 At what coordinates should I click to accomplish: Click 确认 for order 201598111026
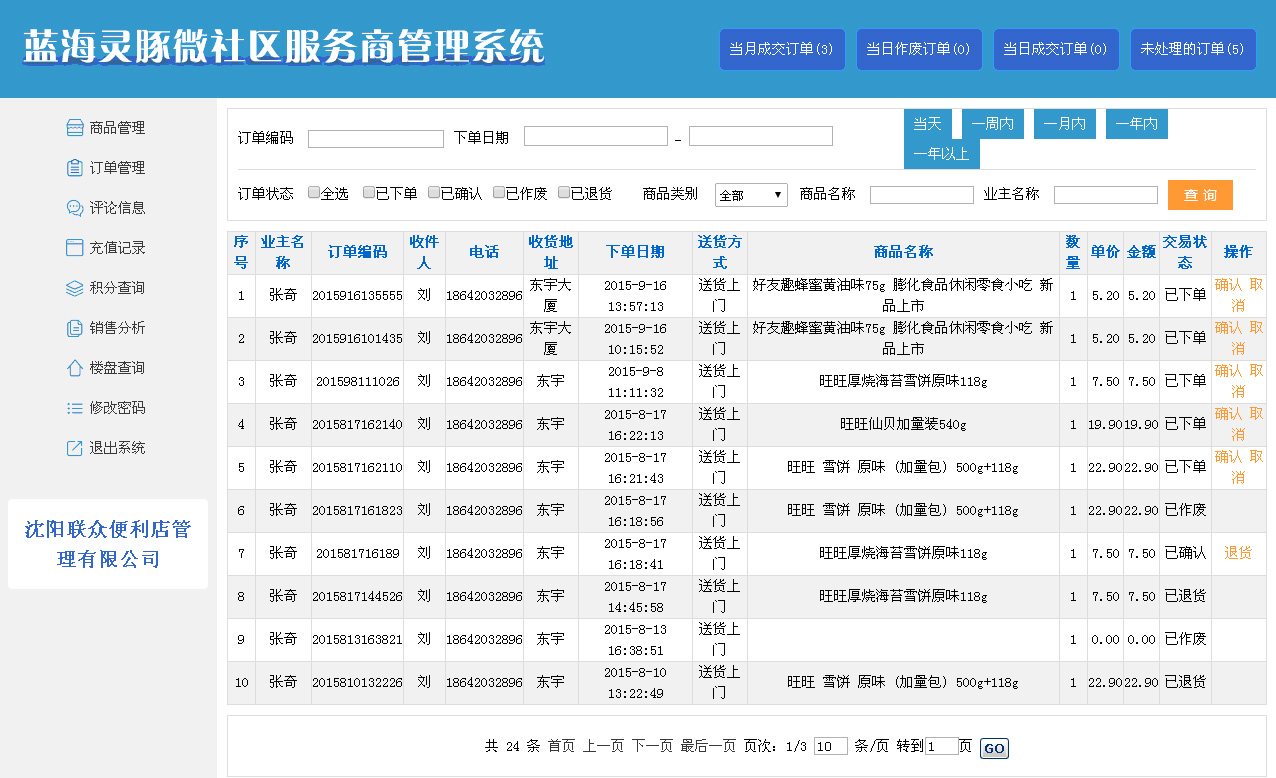tap(1228, 371)
